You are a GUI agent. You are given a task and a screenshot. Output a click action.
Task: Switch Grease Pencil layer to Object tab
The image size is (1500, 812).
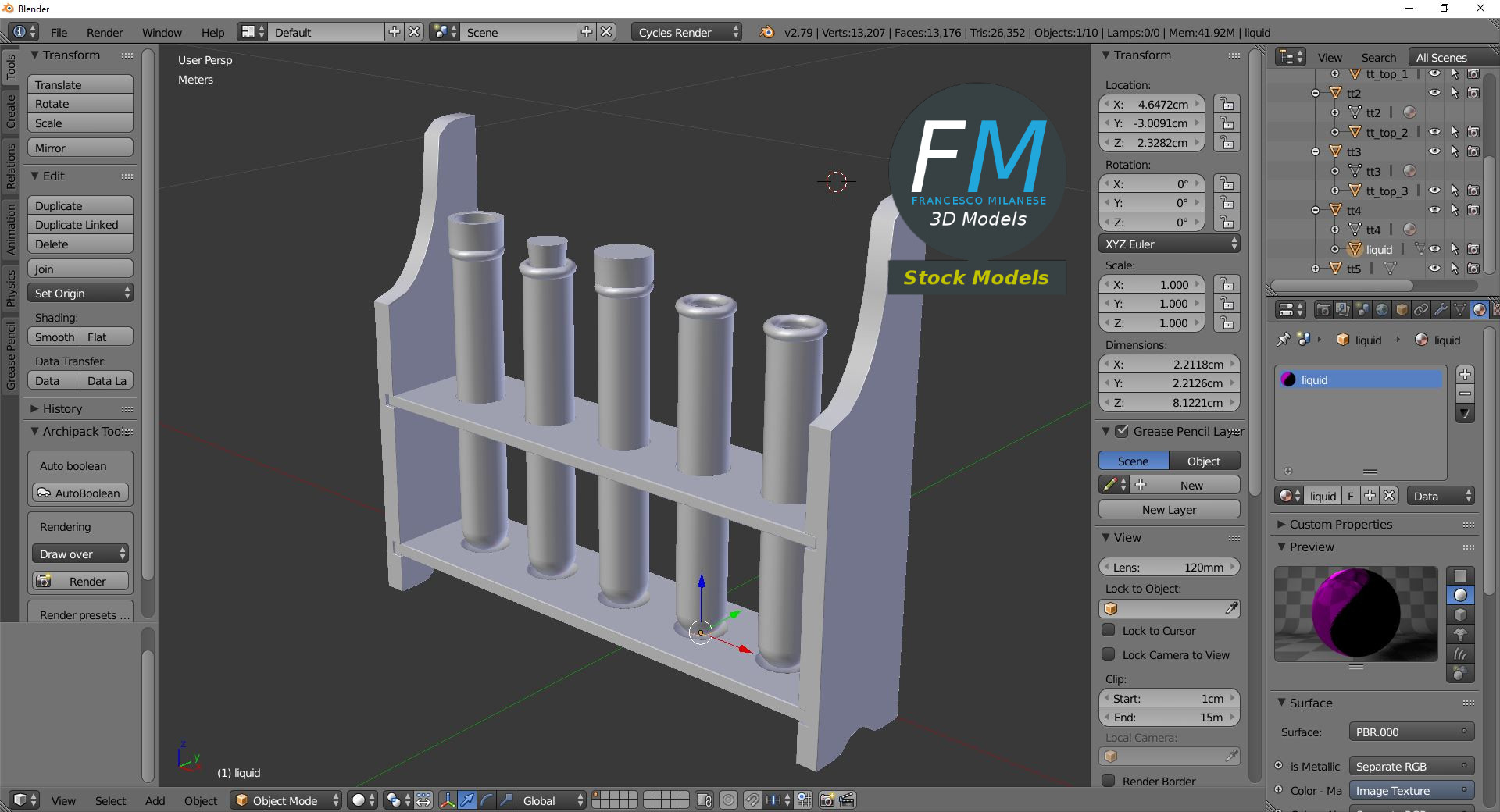pos(1202,461)
